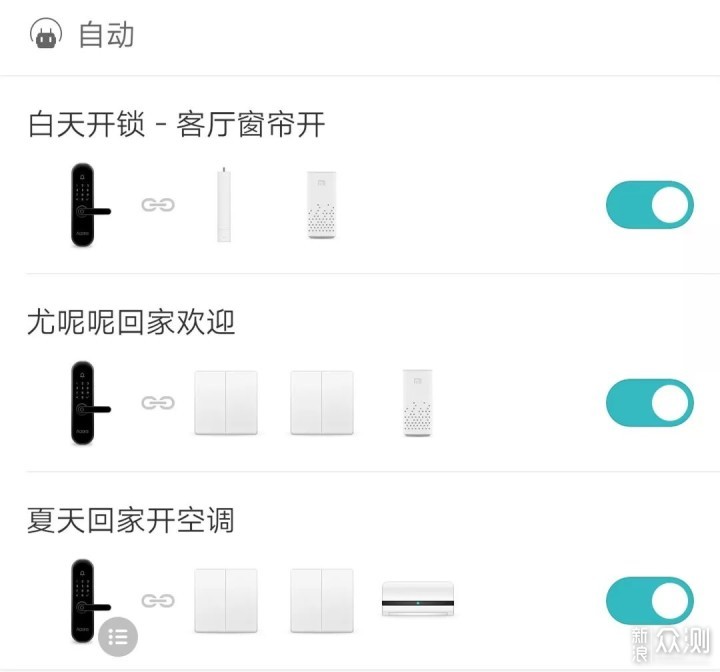This screenshot has width=720, height=672.
Task: Open the round list menu button
Action: coord(118,636)
